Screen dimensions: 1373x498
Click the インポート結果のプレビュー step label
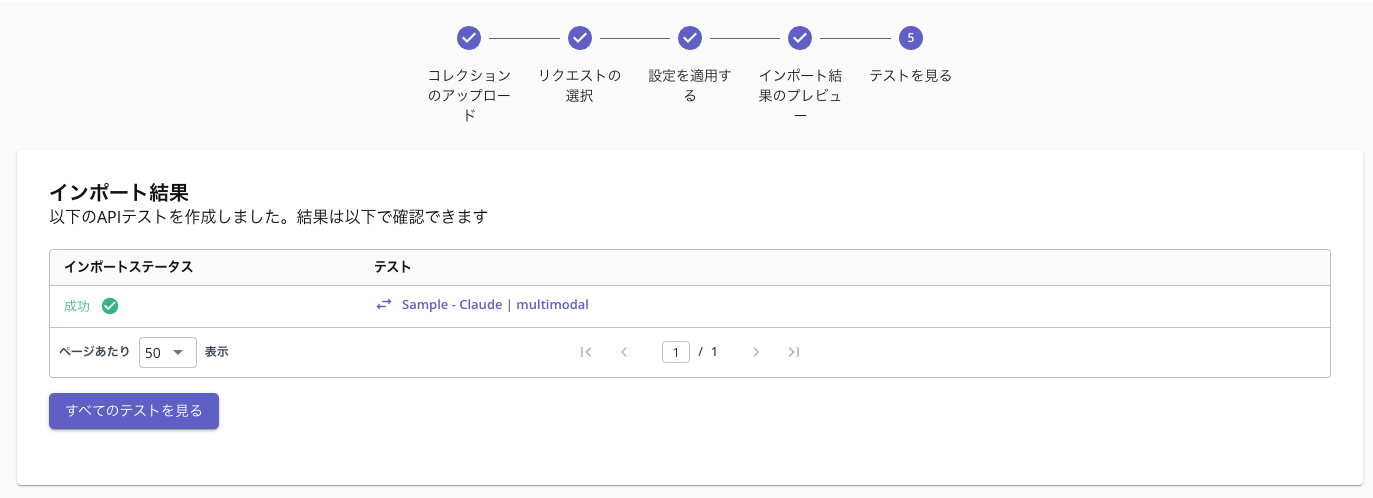point(800,95)
